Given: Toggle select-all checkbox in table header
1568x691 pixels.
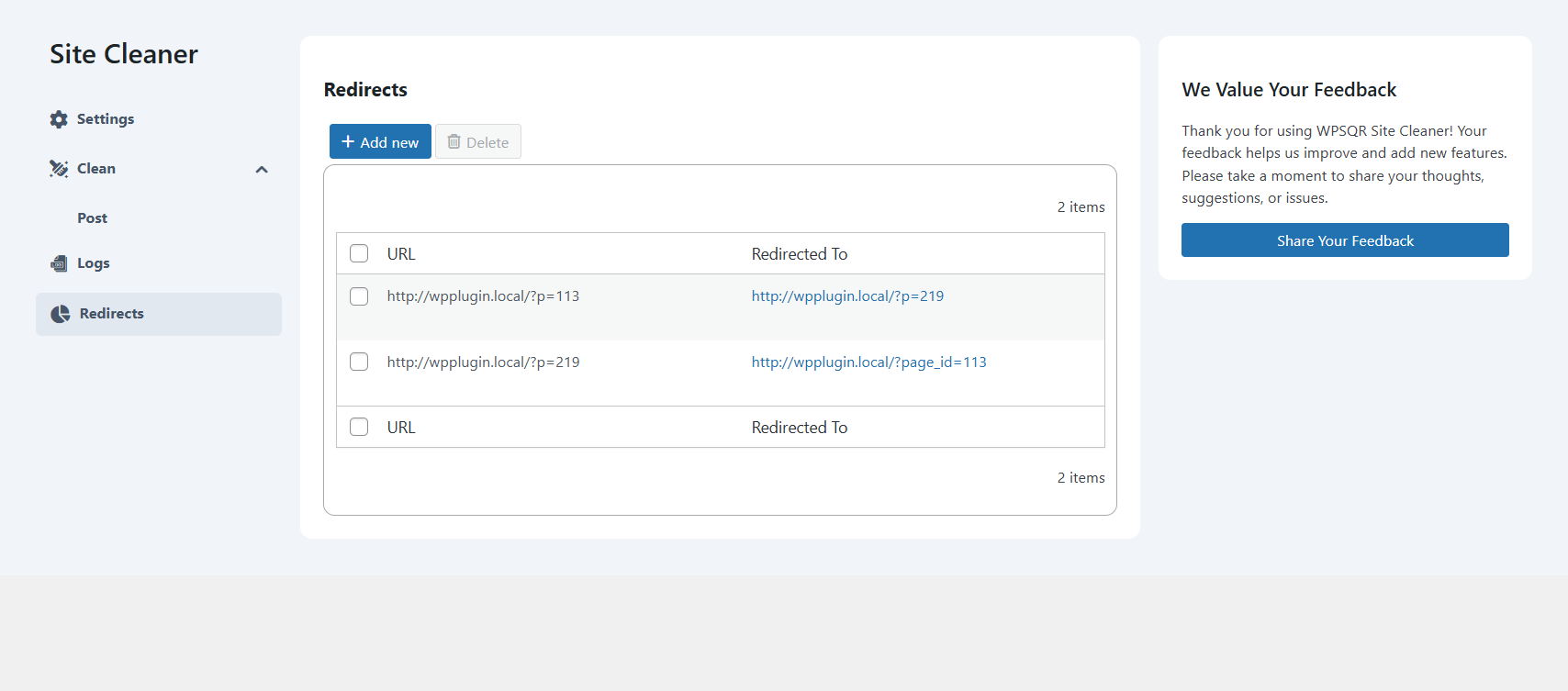Looking at the screenshot, I should coord(359,253).
